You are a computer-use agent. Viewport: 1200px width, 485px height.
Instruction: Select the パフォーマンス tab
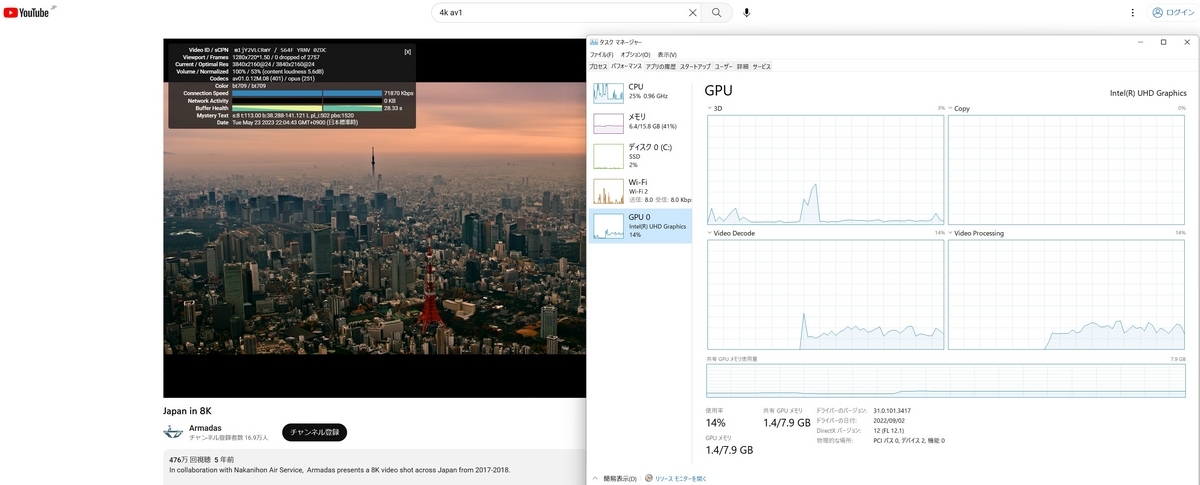click(627, 66)
